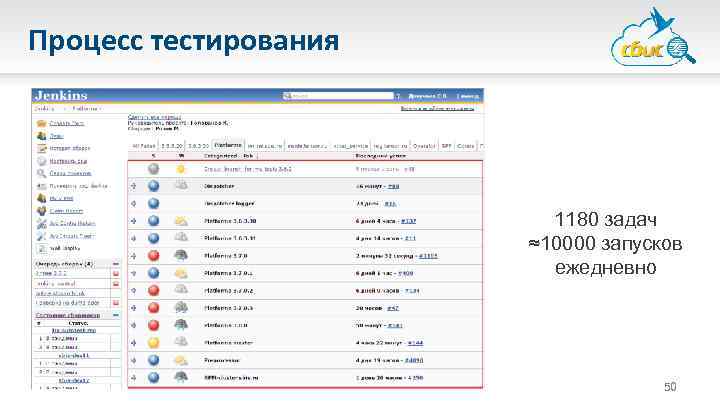The image size is (720, 405).
Task: Click the Jenkins logo in header
Action: 61,96
